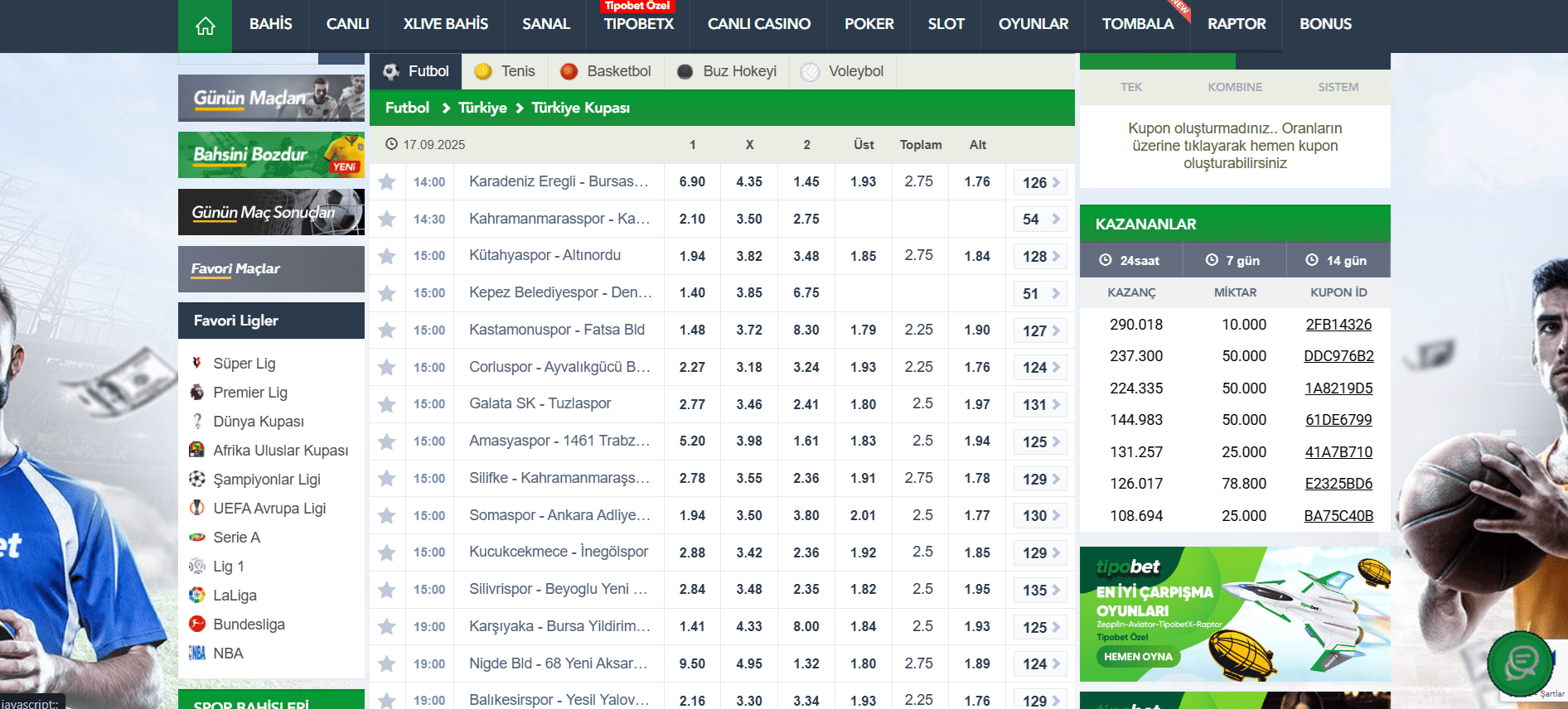Click the home icon in the navigation bar

click(205, 26)
